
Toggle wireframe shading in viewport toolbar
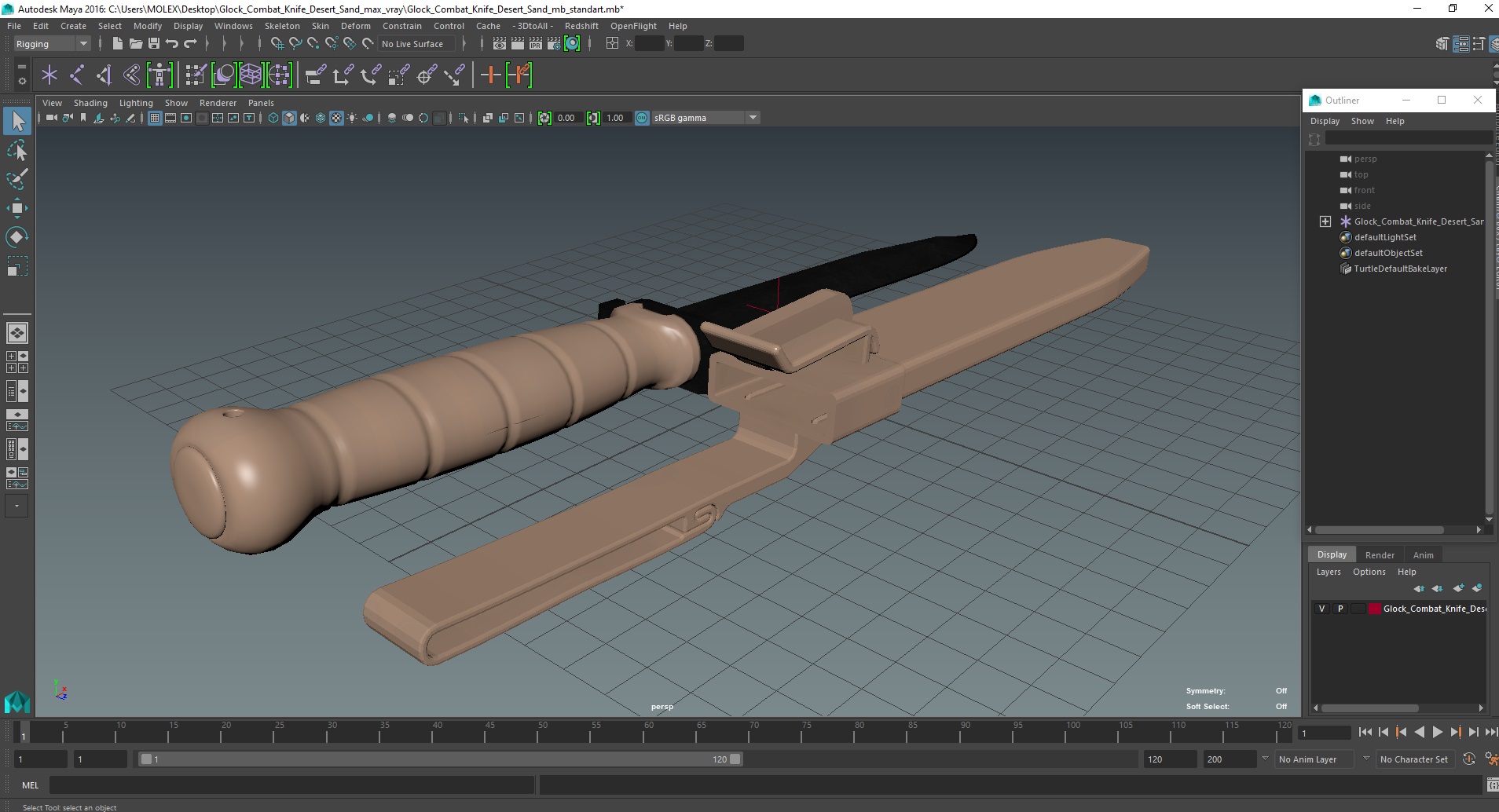point(273,118)
